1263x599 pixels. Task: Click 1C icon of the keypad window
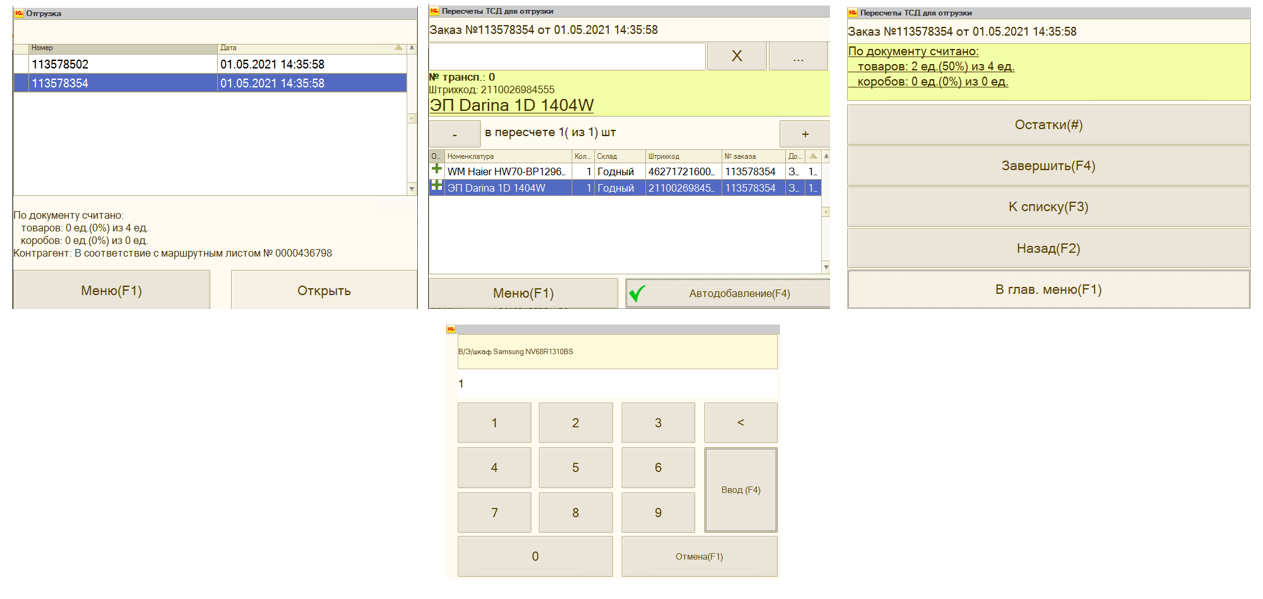click(451, 329)
